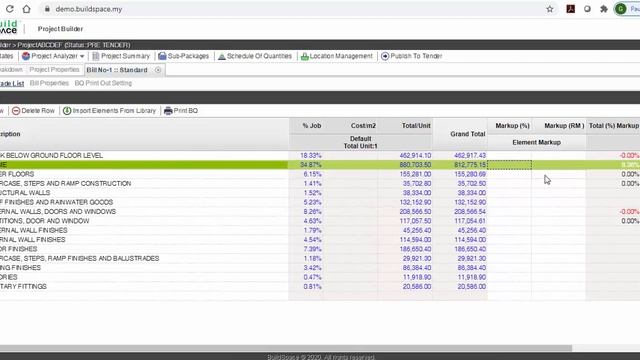Open the Project Summary toolbar item
This screenshot has width=640, height=360.
[125, 56]
